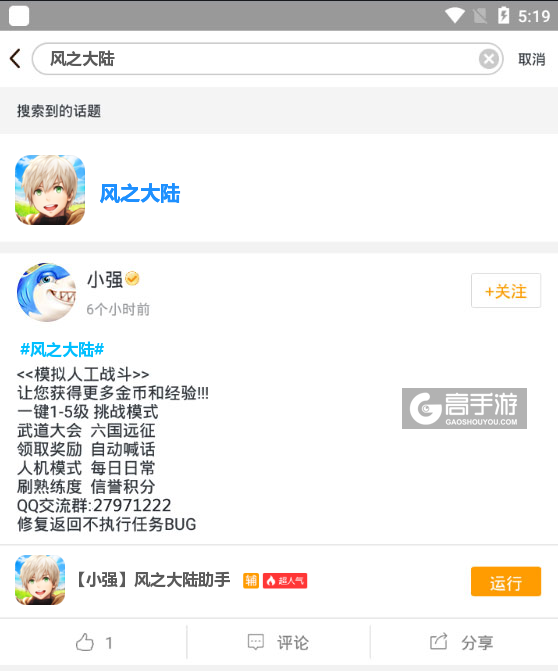Open the #风之大陆# hashtag
This screenshot has height=671, width=558.
(x=62, y=350)
